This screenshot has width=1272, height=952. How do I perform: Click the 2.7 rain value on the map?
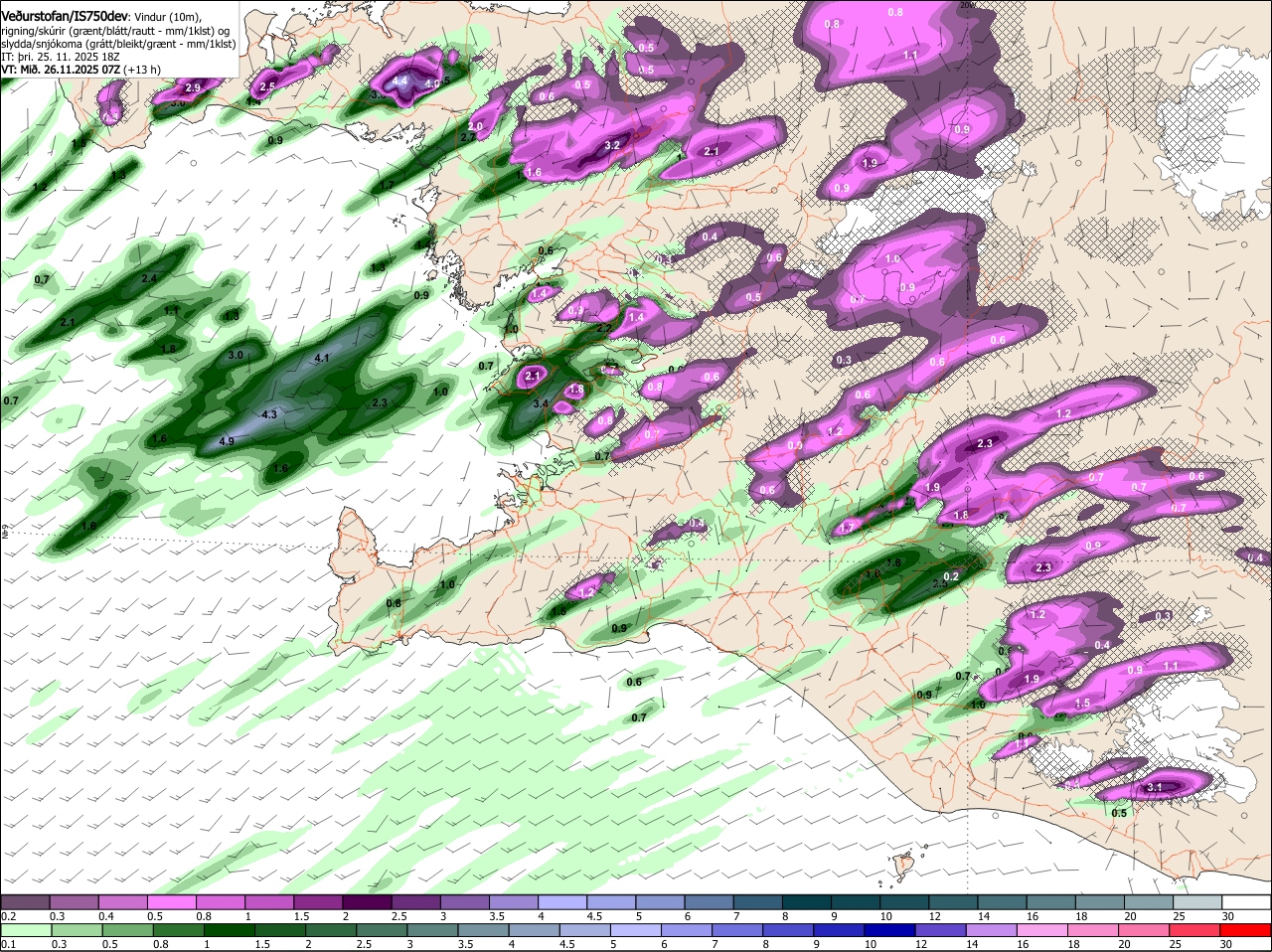click(x=467, y=138)
